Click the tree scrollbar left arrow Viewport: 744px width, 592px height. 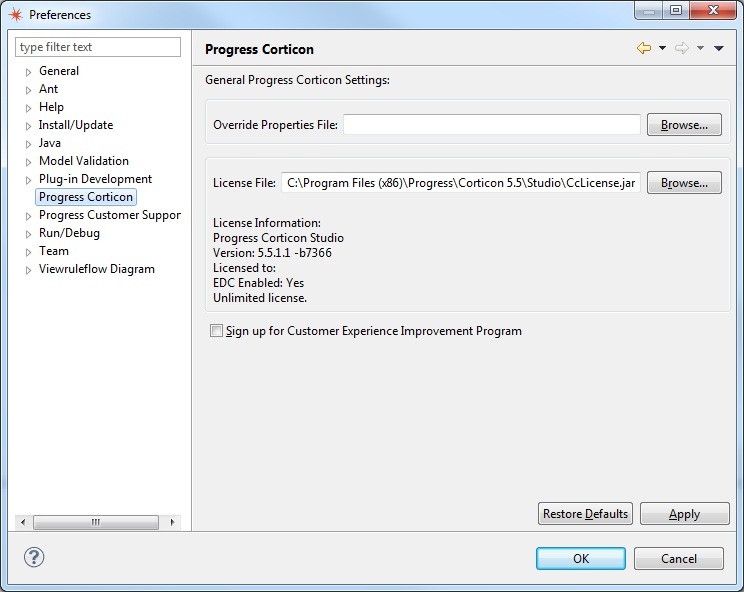click(x=23, y=522)
